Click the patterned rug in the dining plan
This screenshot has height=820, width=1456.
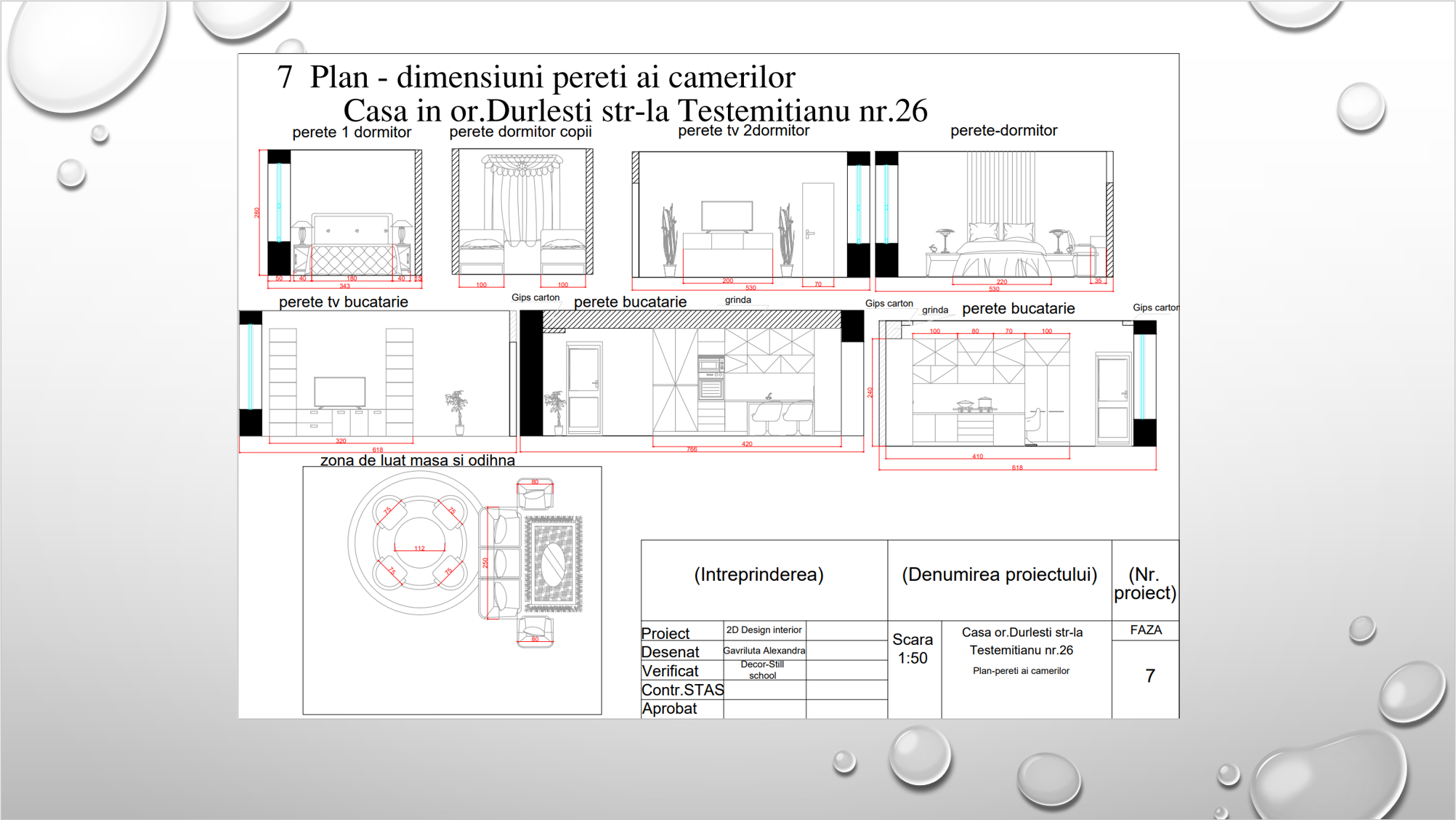[x=554, y=563]
